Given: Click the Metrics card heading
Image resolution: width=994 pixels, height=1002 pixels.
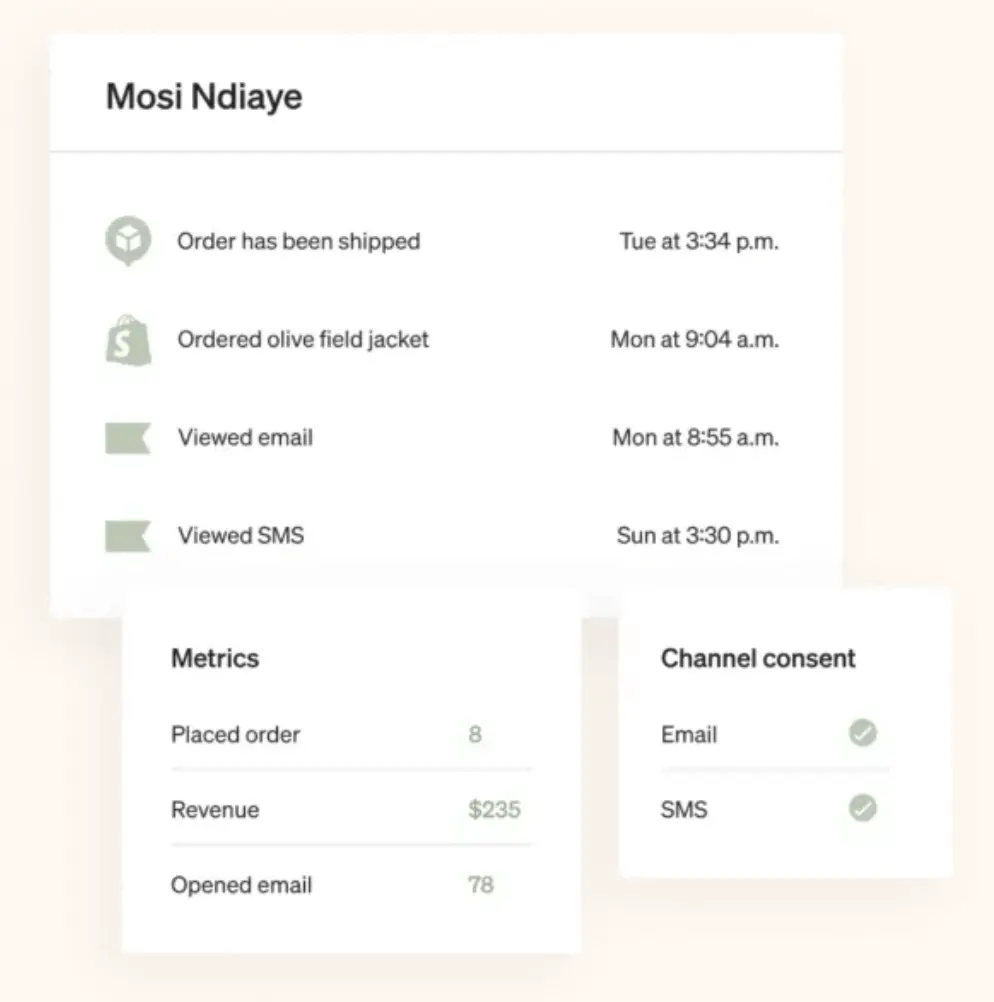Looking at the screenshot, I should coord(215,658).
